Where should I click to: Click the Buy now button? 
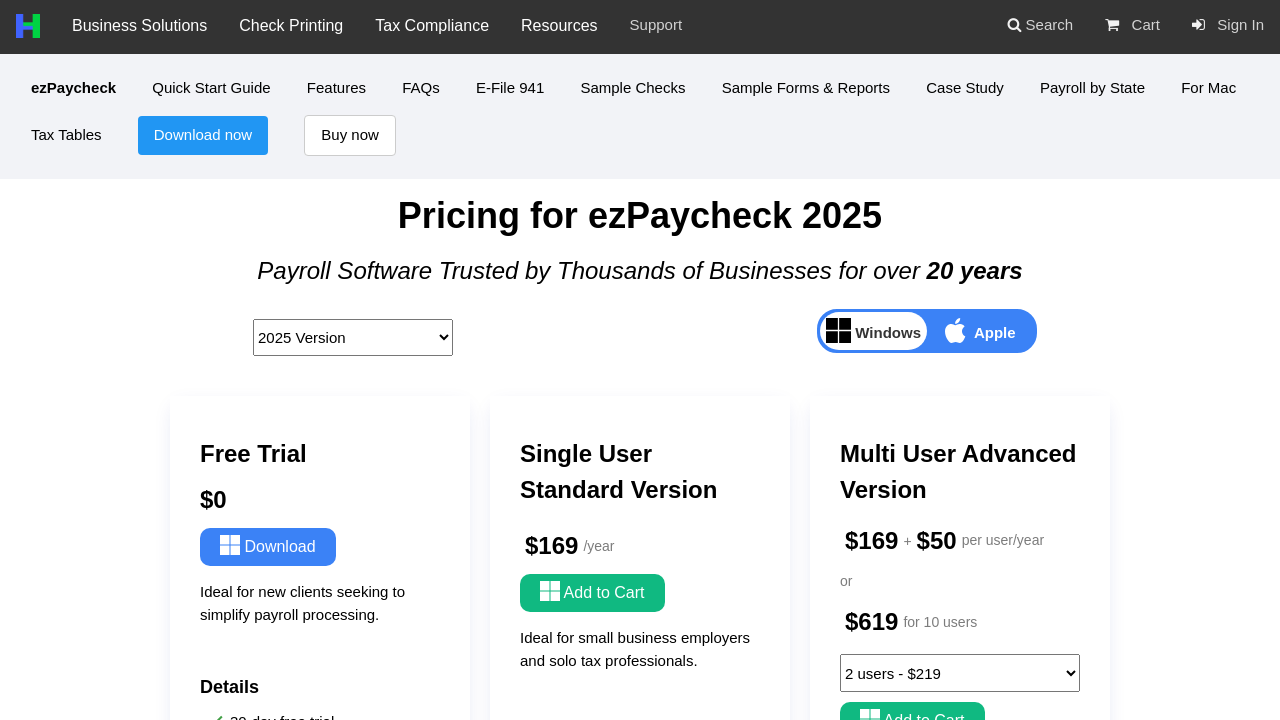(350, 135)
